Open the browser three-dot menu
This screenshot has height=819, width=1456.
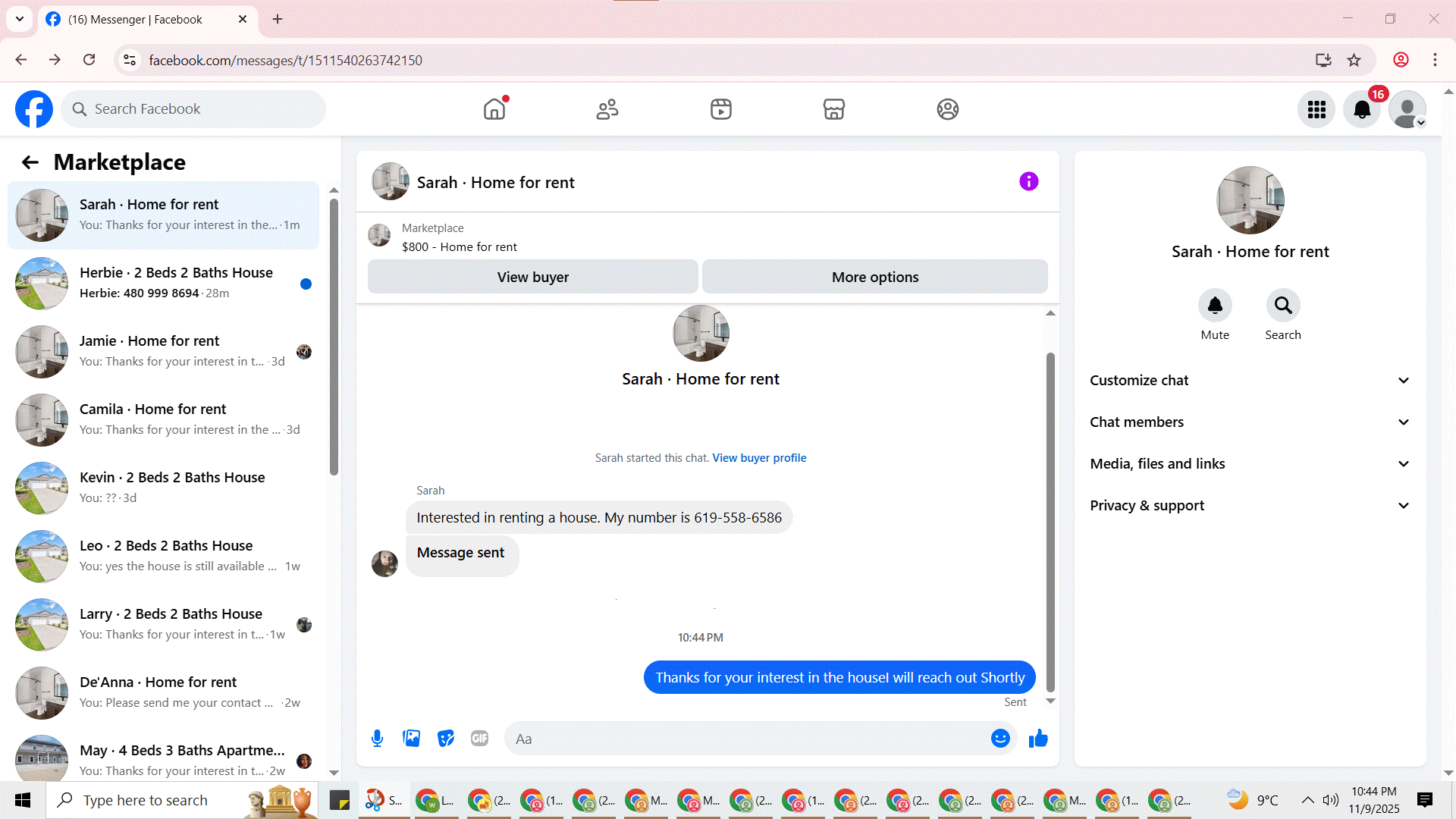(x=1435, y=60)
